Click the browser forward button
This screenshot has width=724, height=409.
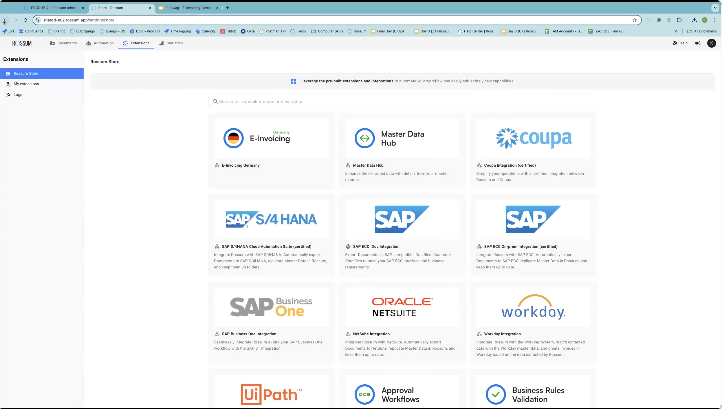15,20
